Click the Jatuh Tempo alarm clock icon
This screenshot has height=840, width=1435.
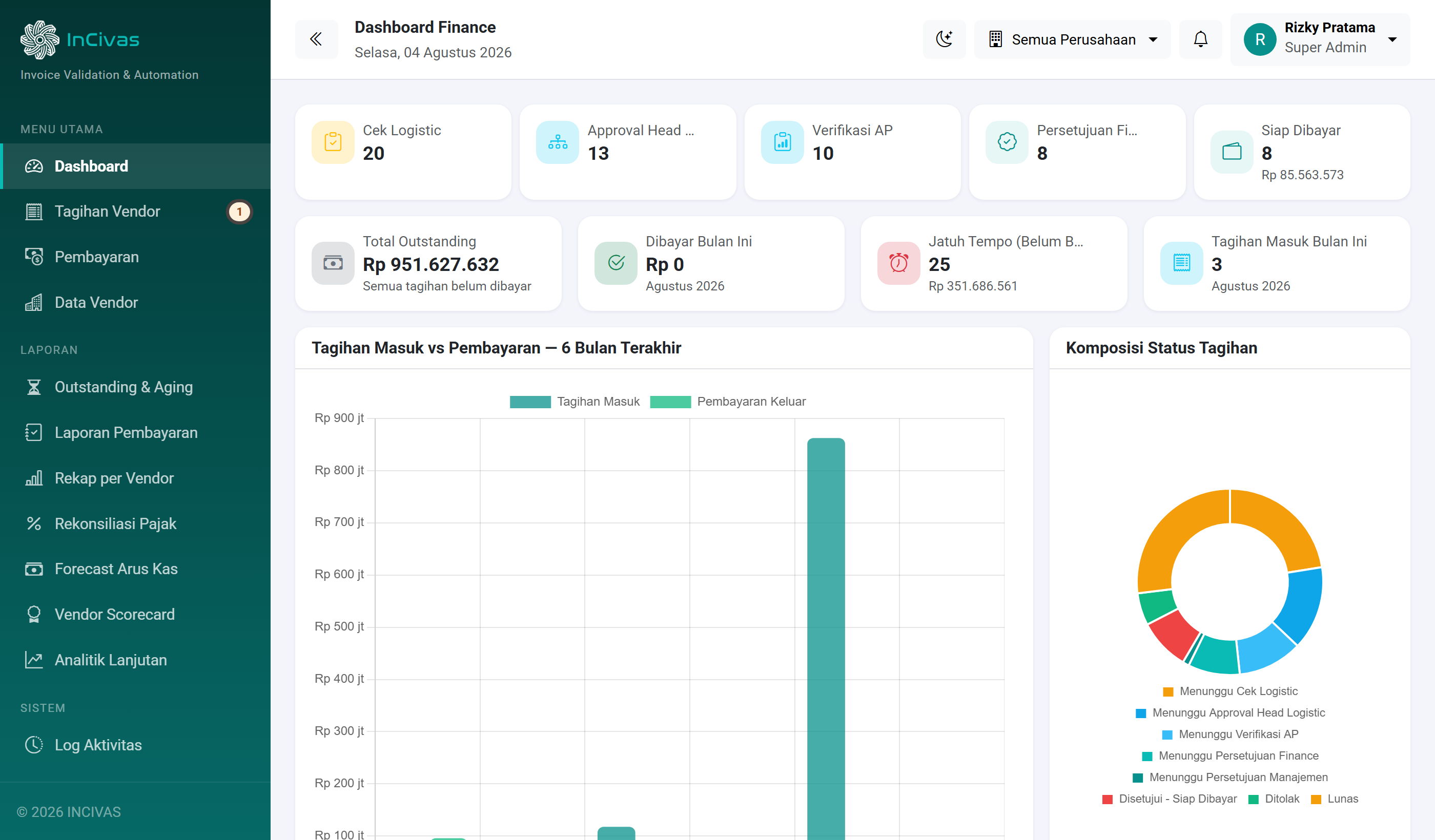point(898,263)
